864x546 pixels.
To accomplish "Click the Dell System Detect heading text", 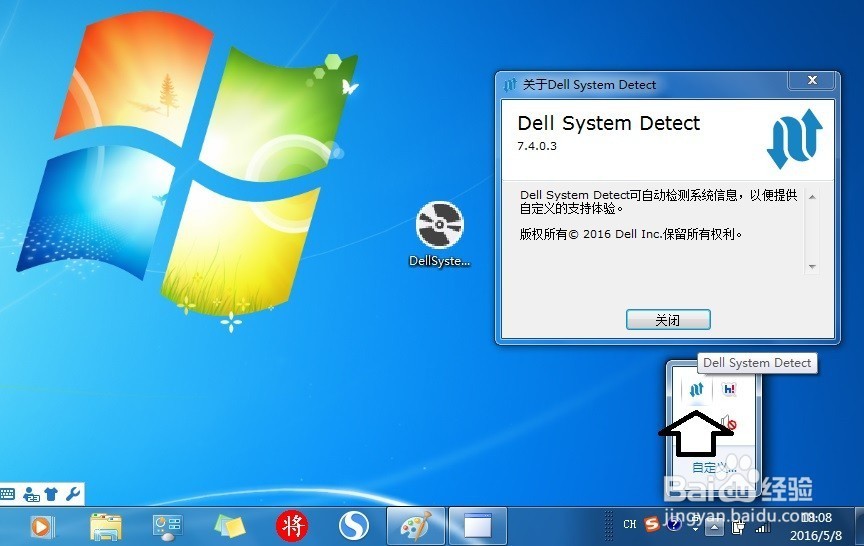I will point(609,123).
